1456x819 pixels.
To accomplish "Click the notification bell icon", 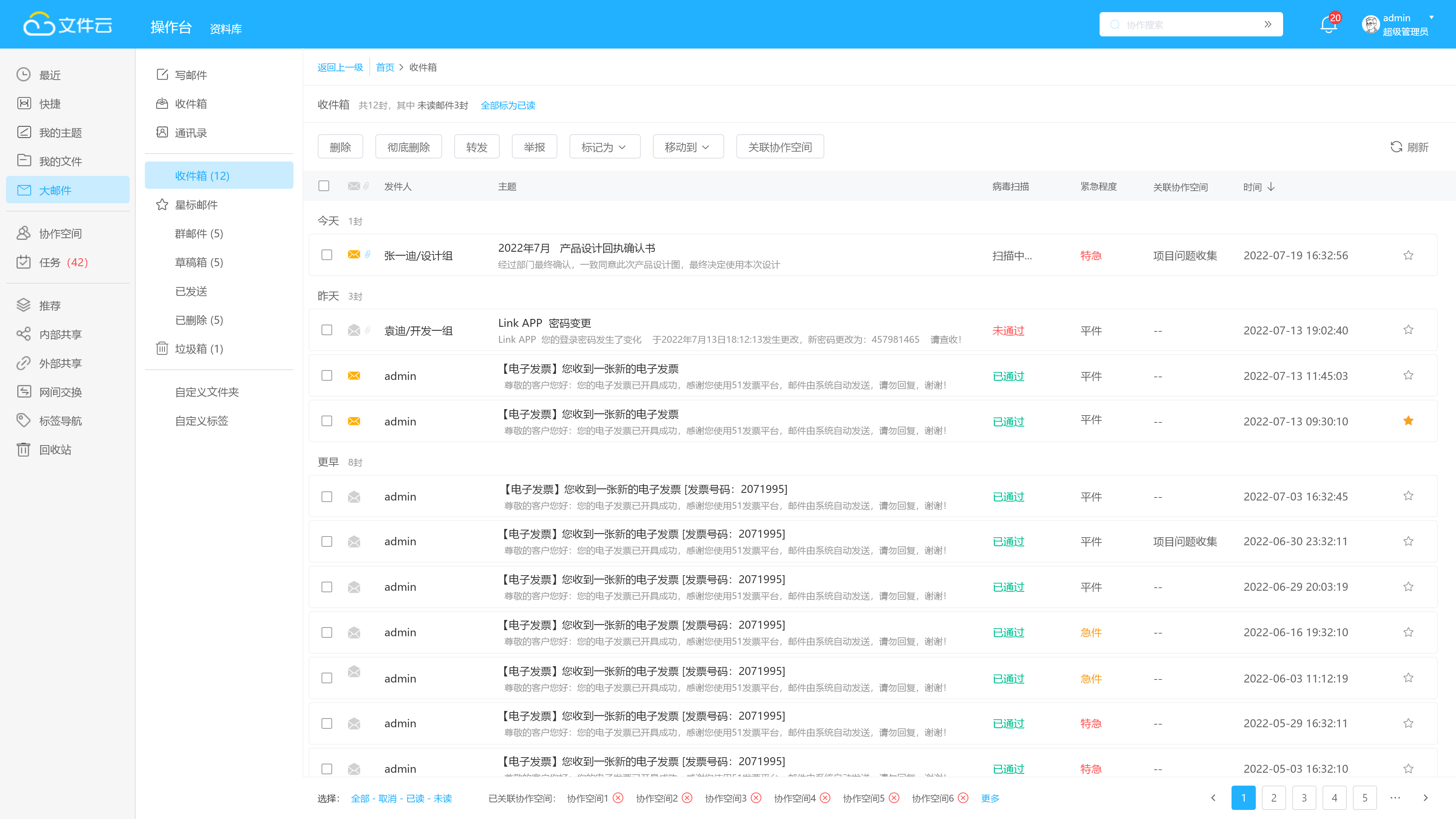I will point(1328,25).
